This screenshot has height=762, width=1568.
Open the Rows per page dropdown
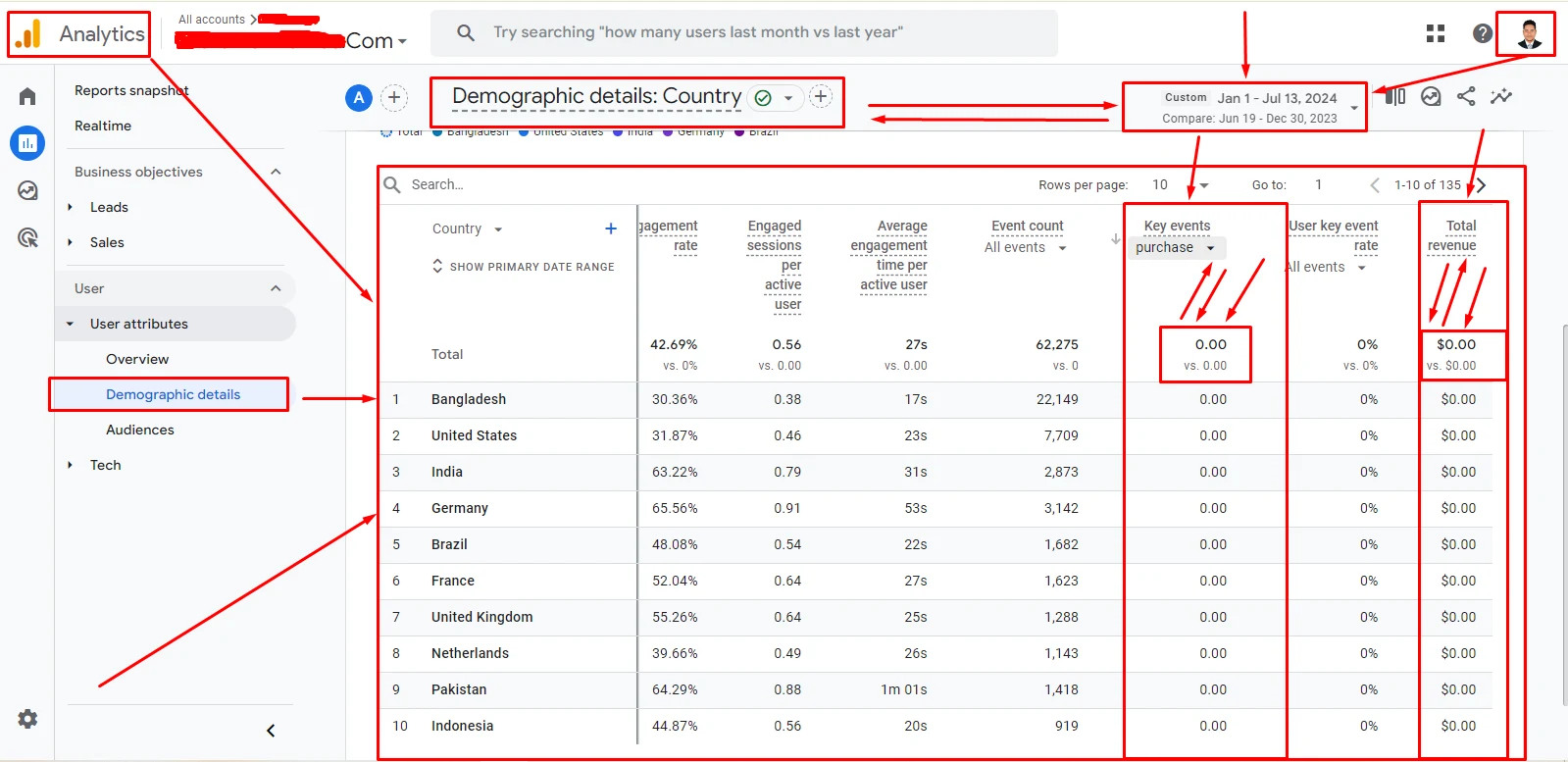(1181, 185)
